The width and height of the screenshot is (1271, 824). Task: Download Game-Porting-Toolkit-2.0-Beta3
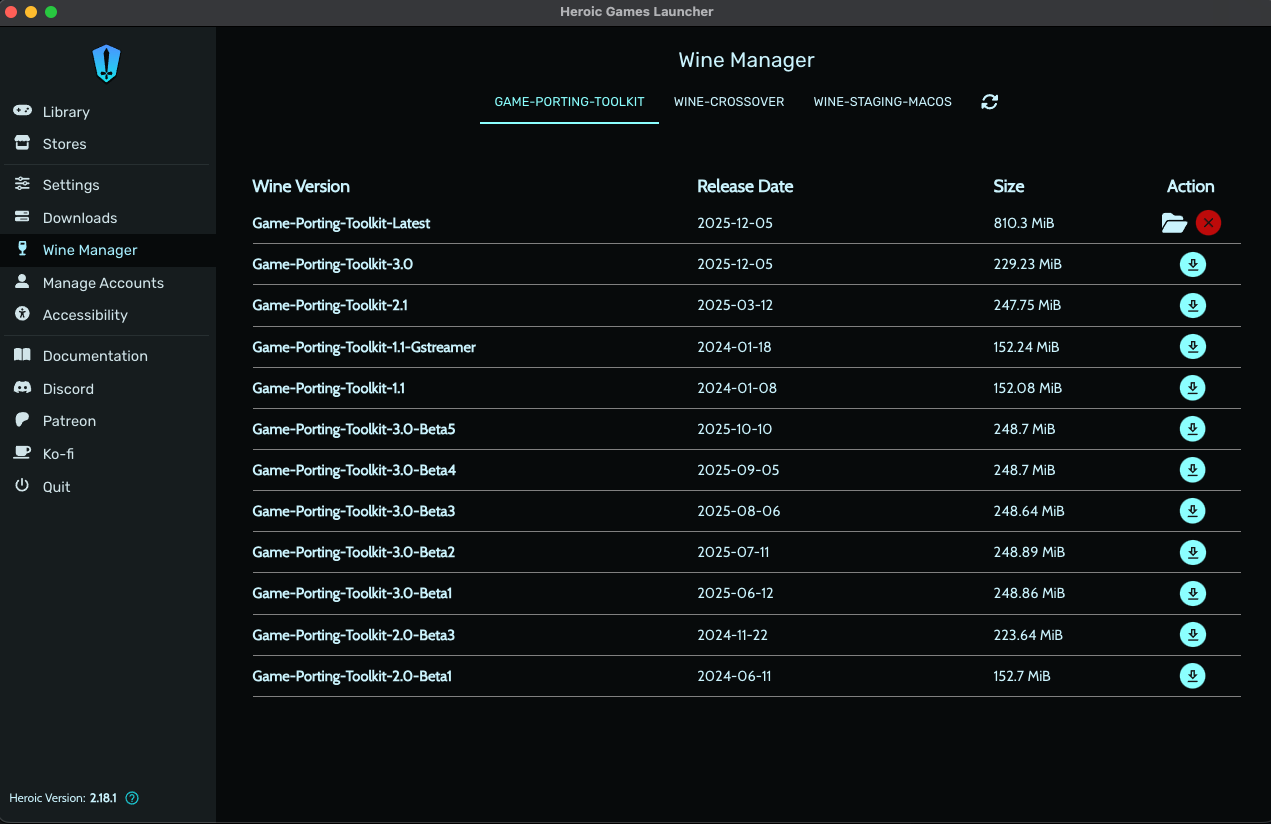pos(1192,635)
